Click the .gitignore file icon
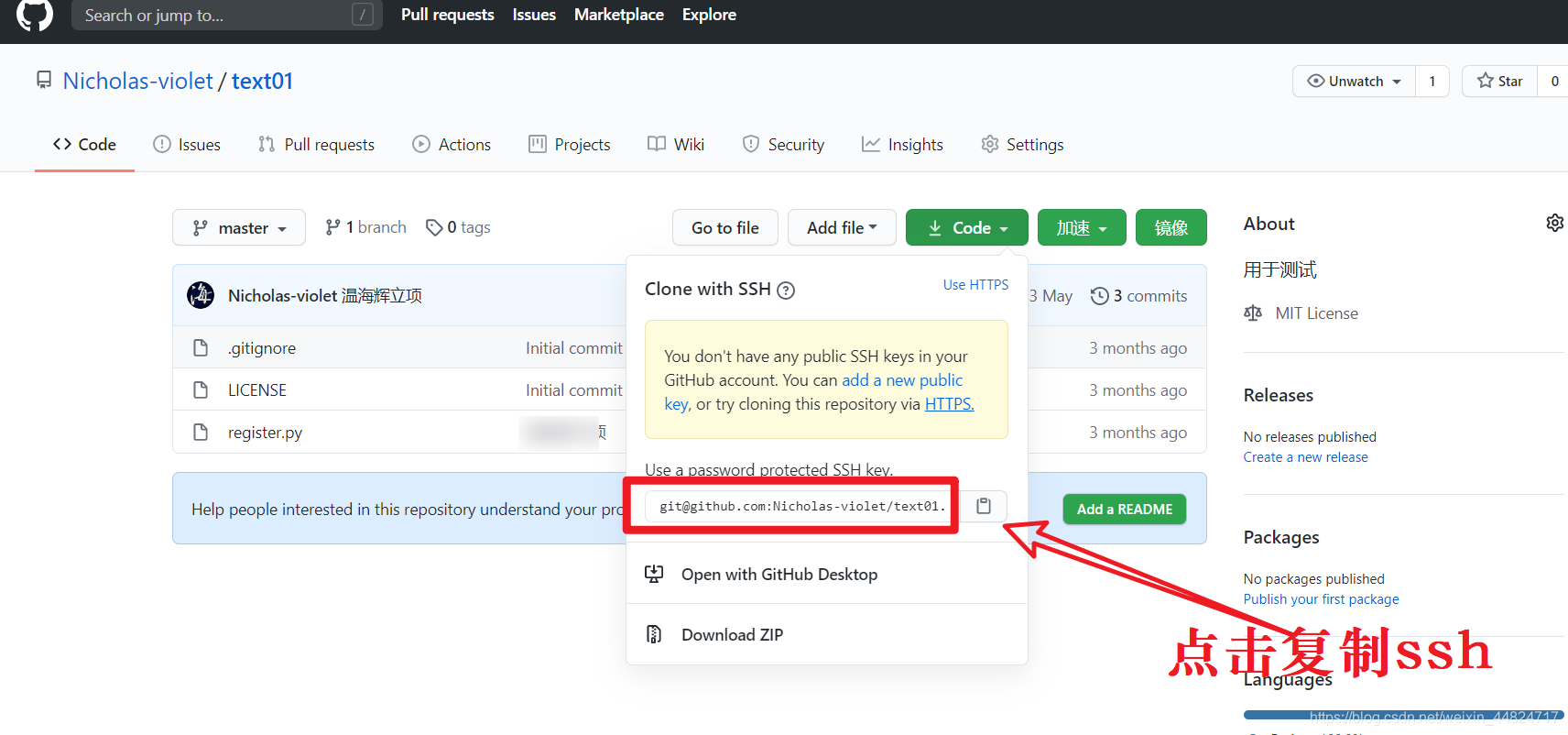1568x735 pixels. pos(201,348)
